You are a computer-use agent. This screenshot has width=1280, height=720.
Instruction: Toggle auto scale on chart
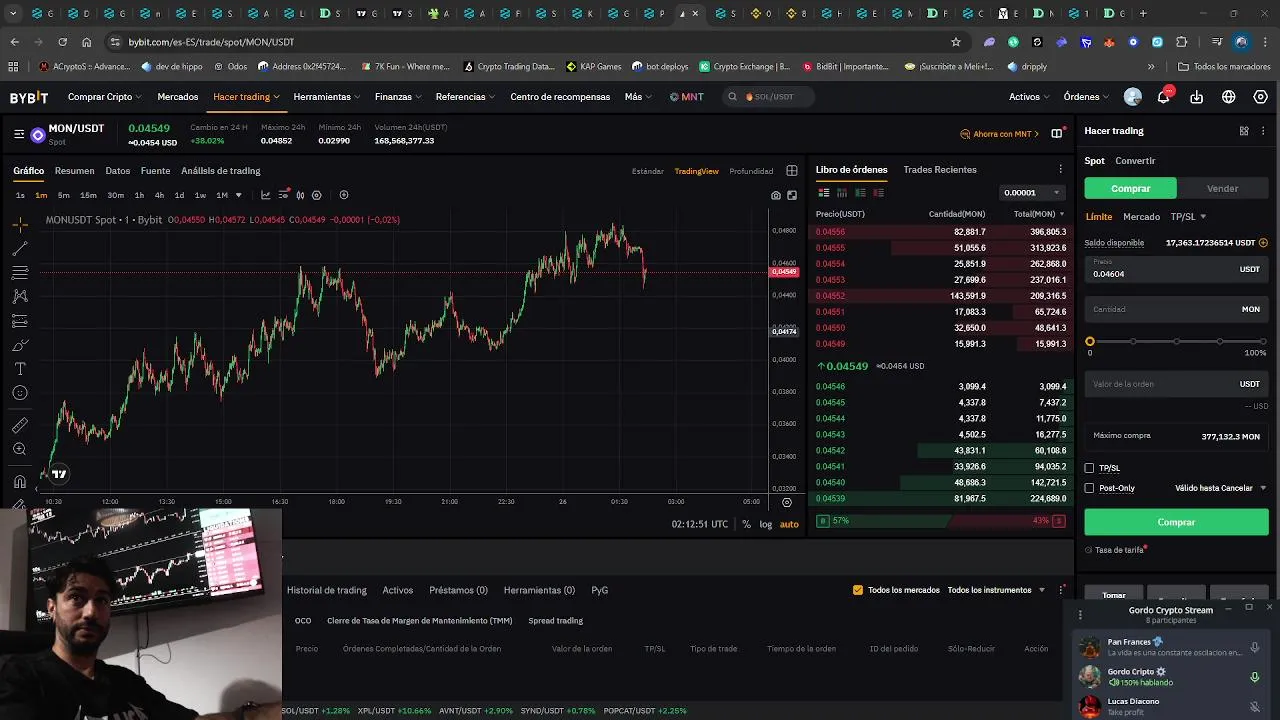(x=789, y=524)
